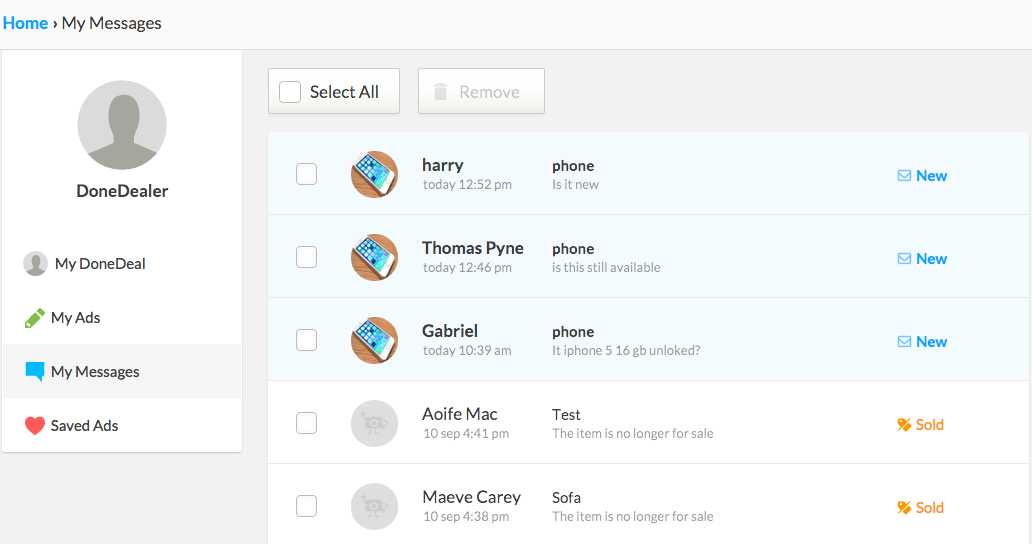
Task: Click the Sold tag icon on Maeve Carey's message
Action: (904, 507)
